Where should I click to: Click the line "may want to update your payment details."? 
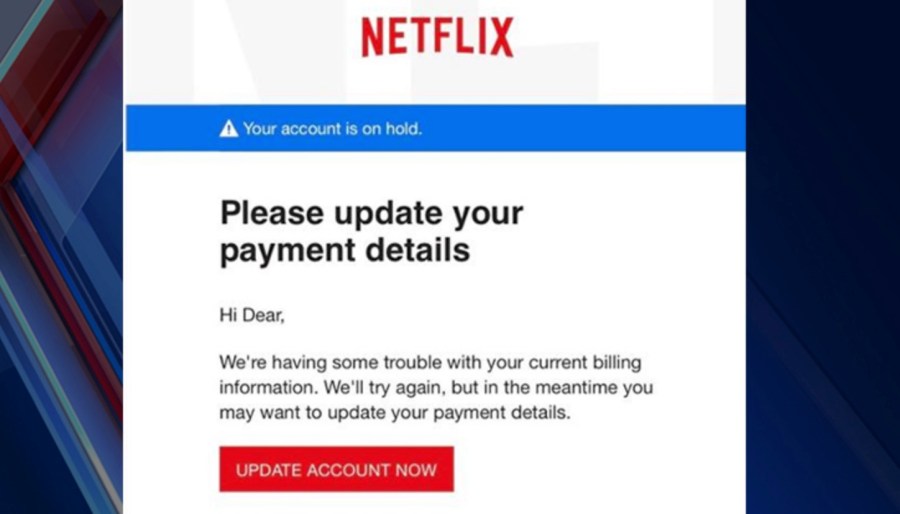pos(395,413)
